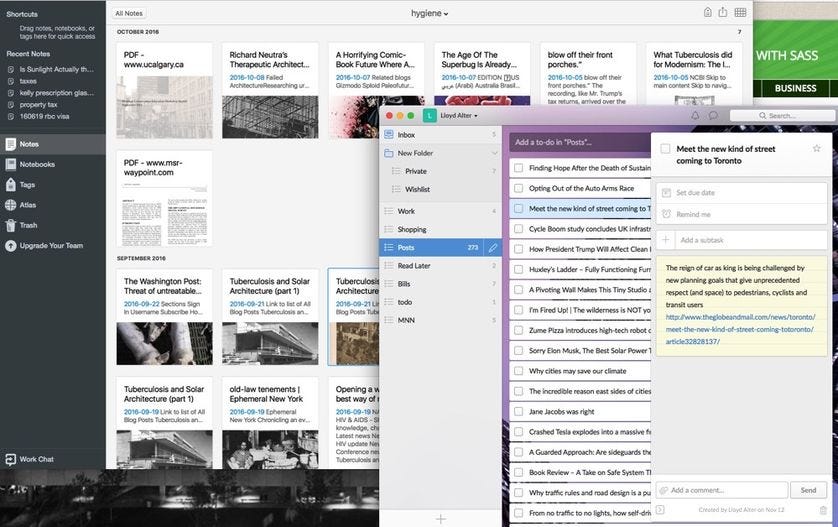The width and height of the screenshot is (838, 527).
Task: Click the Inbox icon in Wunderlist
Action: pos(389,135)
